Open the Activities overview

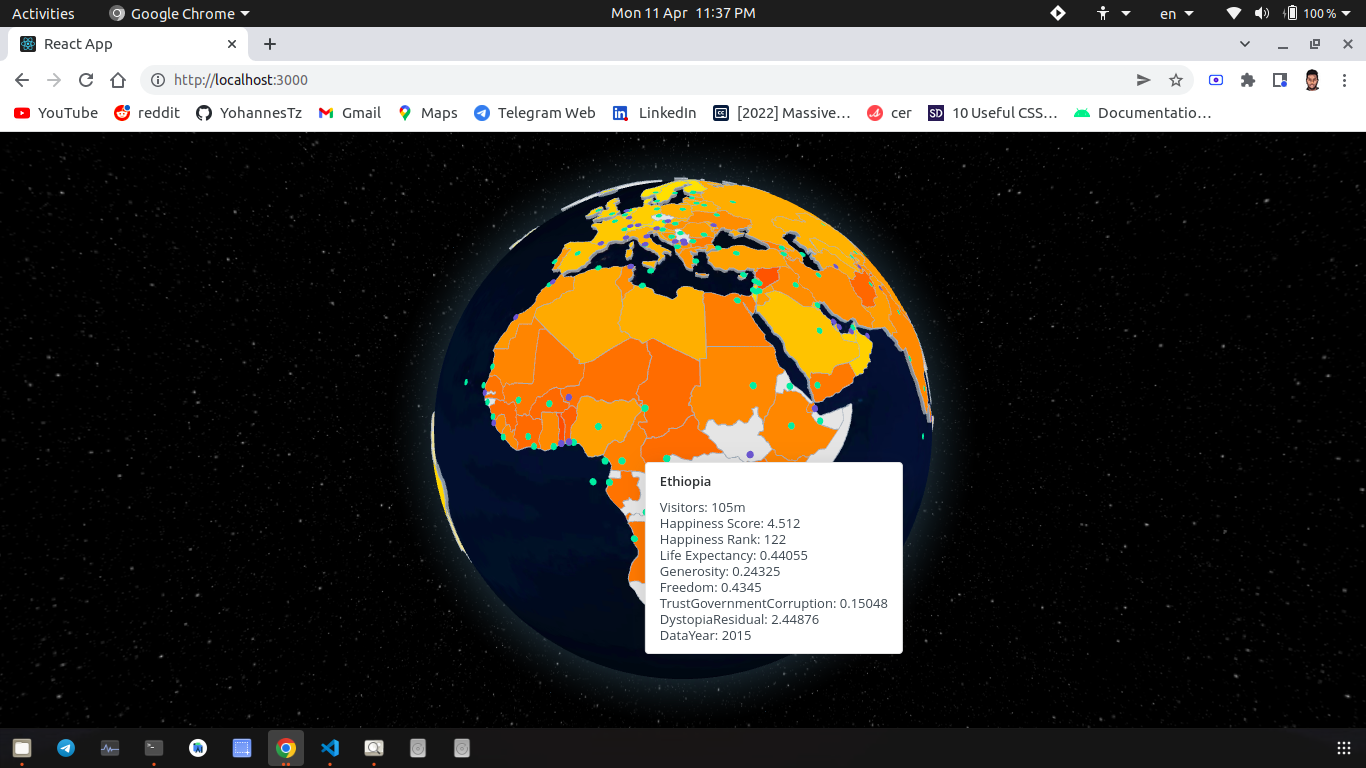(x=43, y=13)
